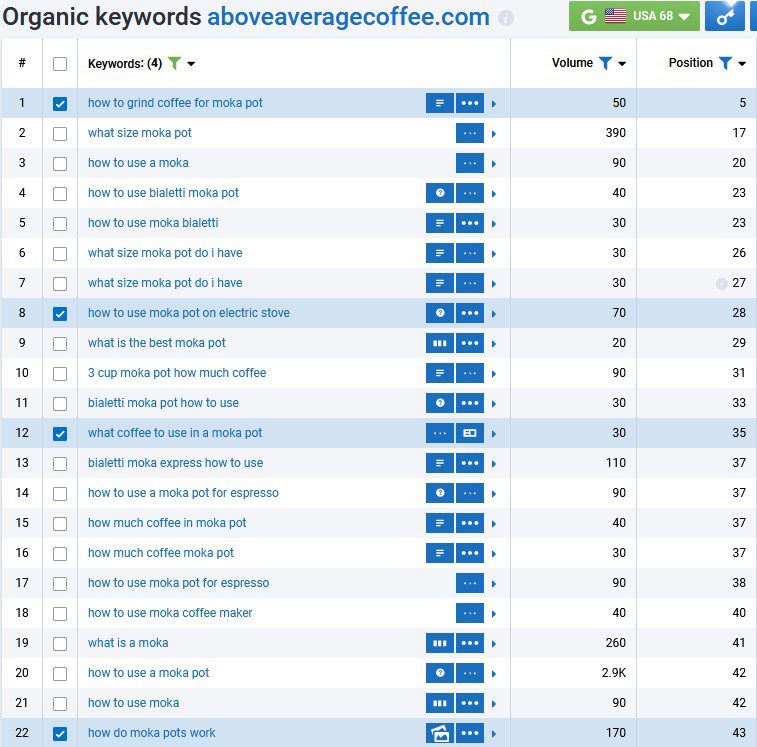Screen dimensions: 757x747
Task: Expand the arrow for 'how much coffee moka pot' row
Action: (493, 554)
